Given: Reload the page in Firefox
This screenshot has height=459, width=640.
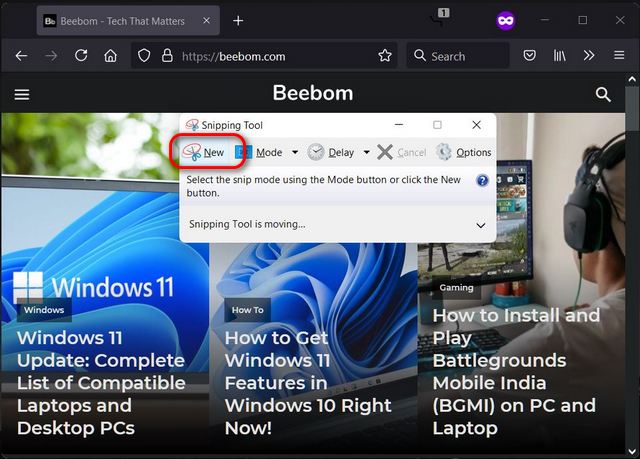Looking at the screenshot, I should (81, 56).
